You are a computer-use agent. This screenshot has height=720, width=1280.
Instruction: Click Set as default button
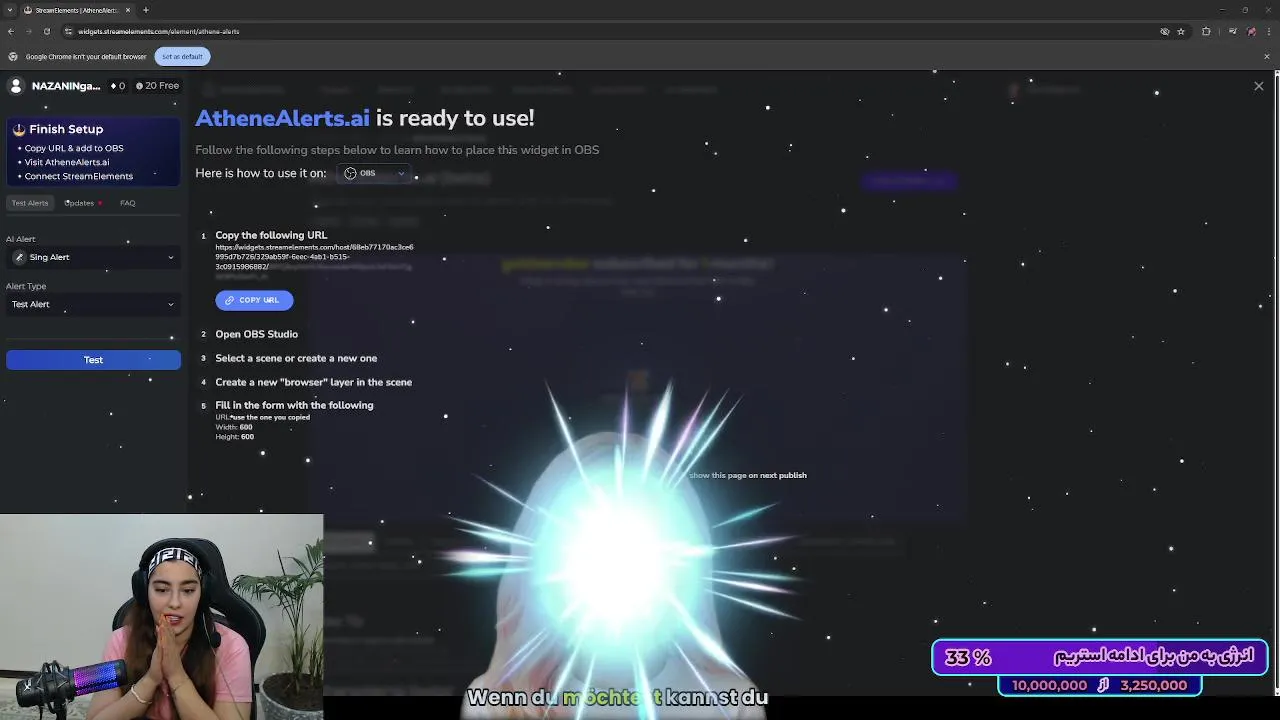[182, 56]
